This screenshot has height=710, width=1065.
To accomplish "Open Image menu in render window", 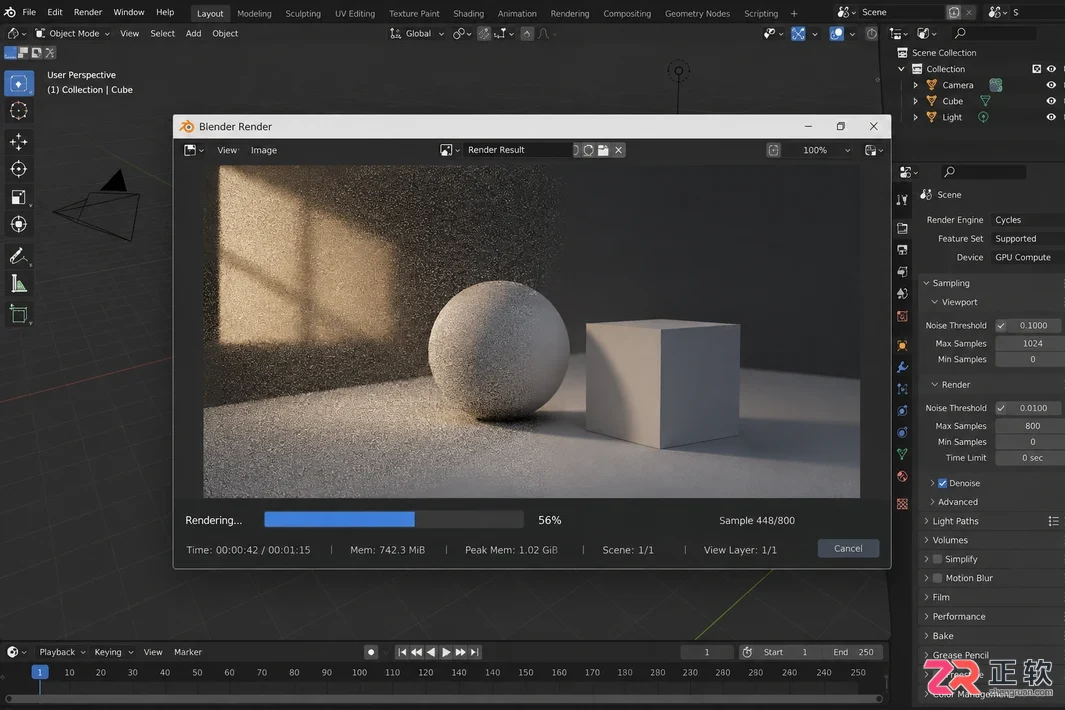I will 264,150.
